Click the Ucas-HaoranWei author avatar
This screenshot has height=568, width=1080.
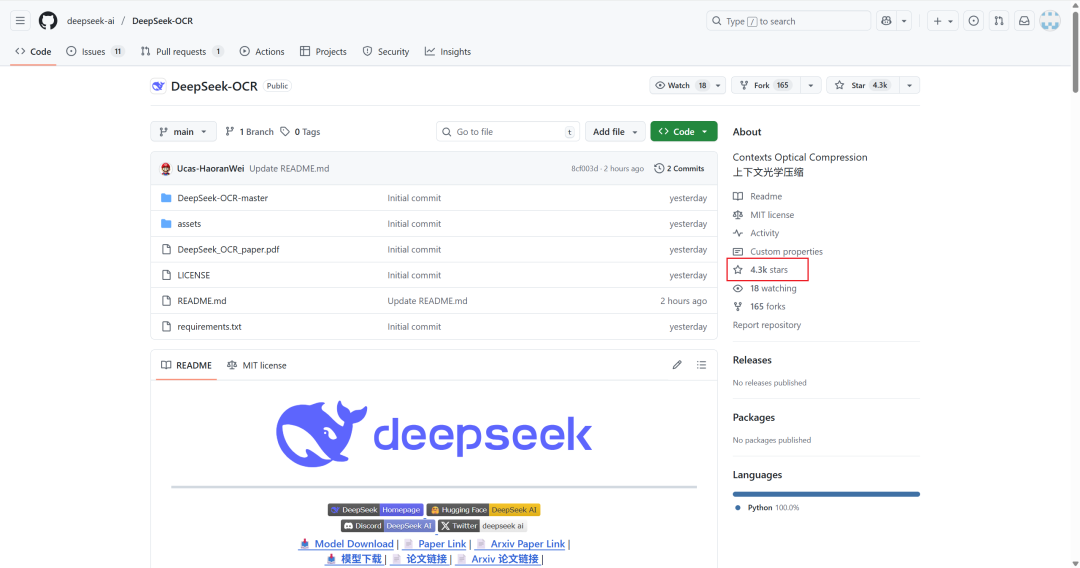165,169
